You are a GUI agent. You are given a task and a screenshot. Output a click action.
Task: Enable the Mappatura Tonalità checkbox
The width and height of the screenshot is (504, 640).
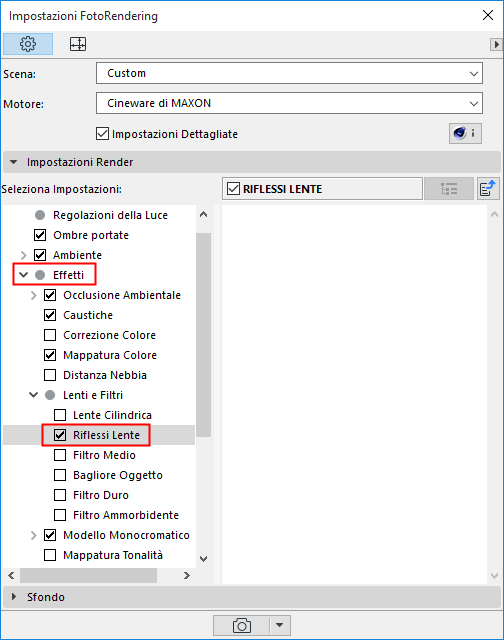(x=50, y=555)
